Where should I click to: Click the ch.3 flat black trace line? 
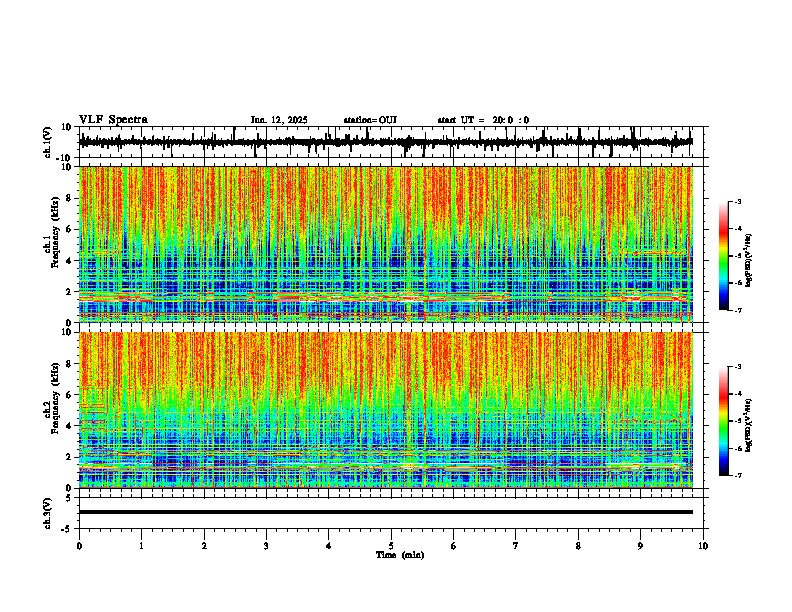[x=385, y=512]
